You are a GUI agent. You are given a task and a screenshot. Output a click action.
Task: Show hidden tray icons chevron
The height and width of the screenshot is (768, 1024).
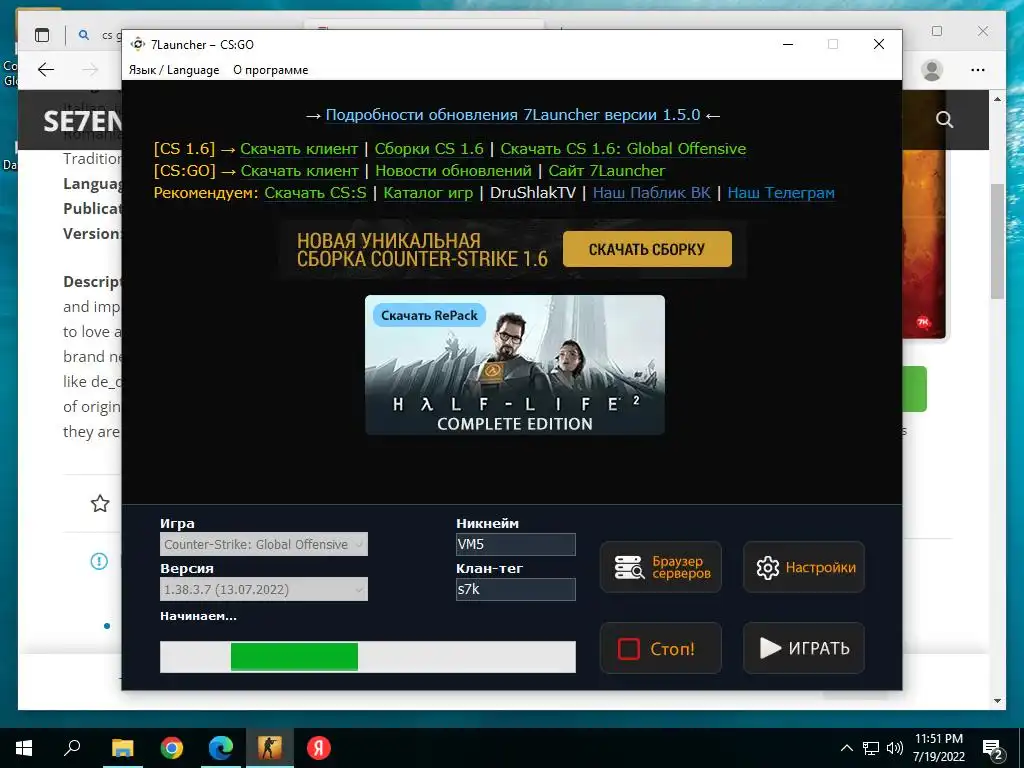(846, 748)
